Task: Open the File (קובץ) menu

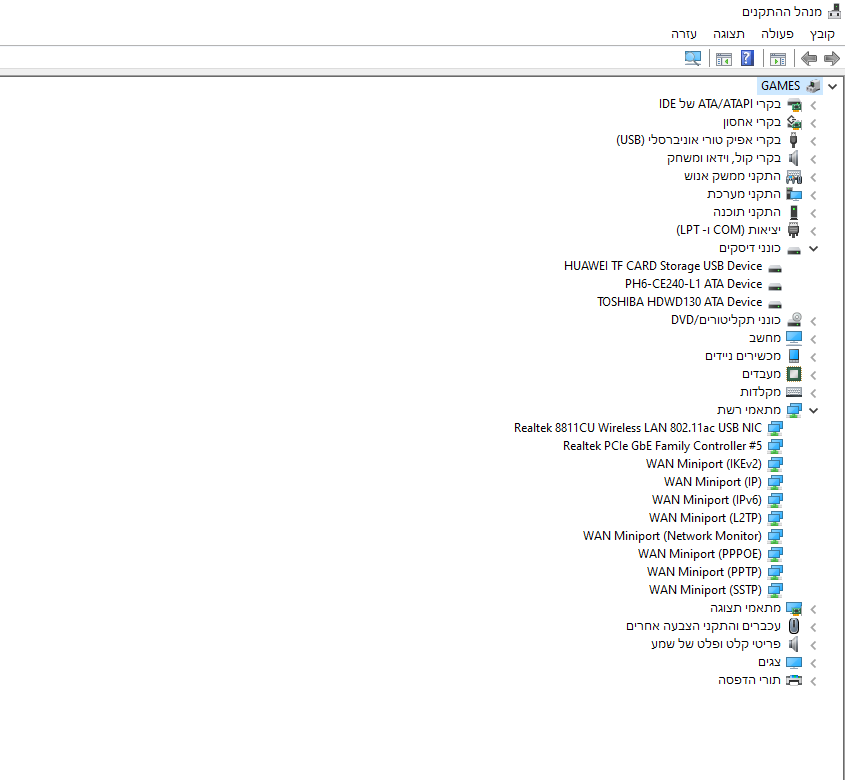Action: pyautogui.click(x=822, y=34)
